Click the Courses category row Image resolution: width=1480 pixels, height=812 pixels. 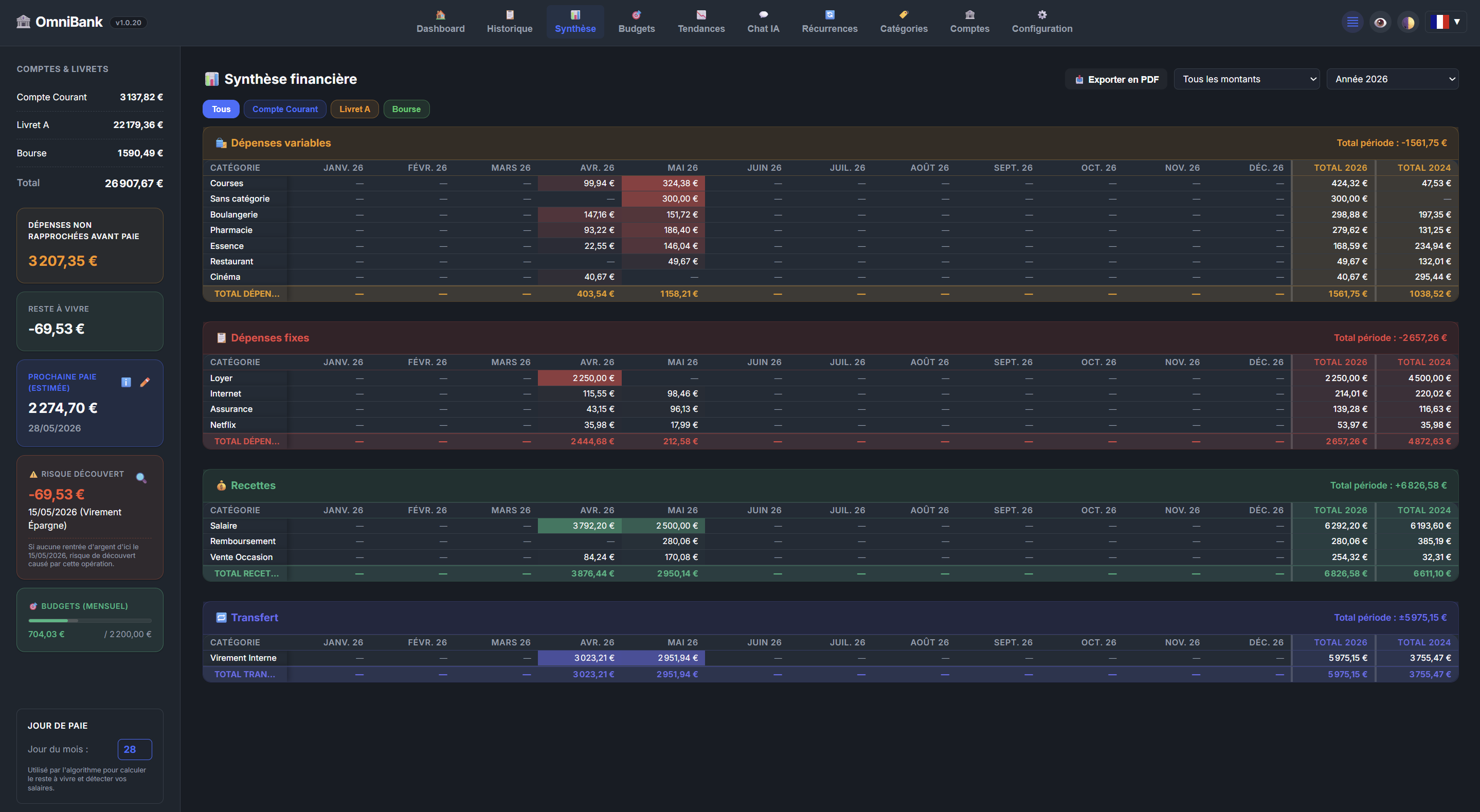[x=830, y=183]
